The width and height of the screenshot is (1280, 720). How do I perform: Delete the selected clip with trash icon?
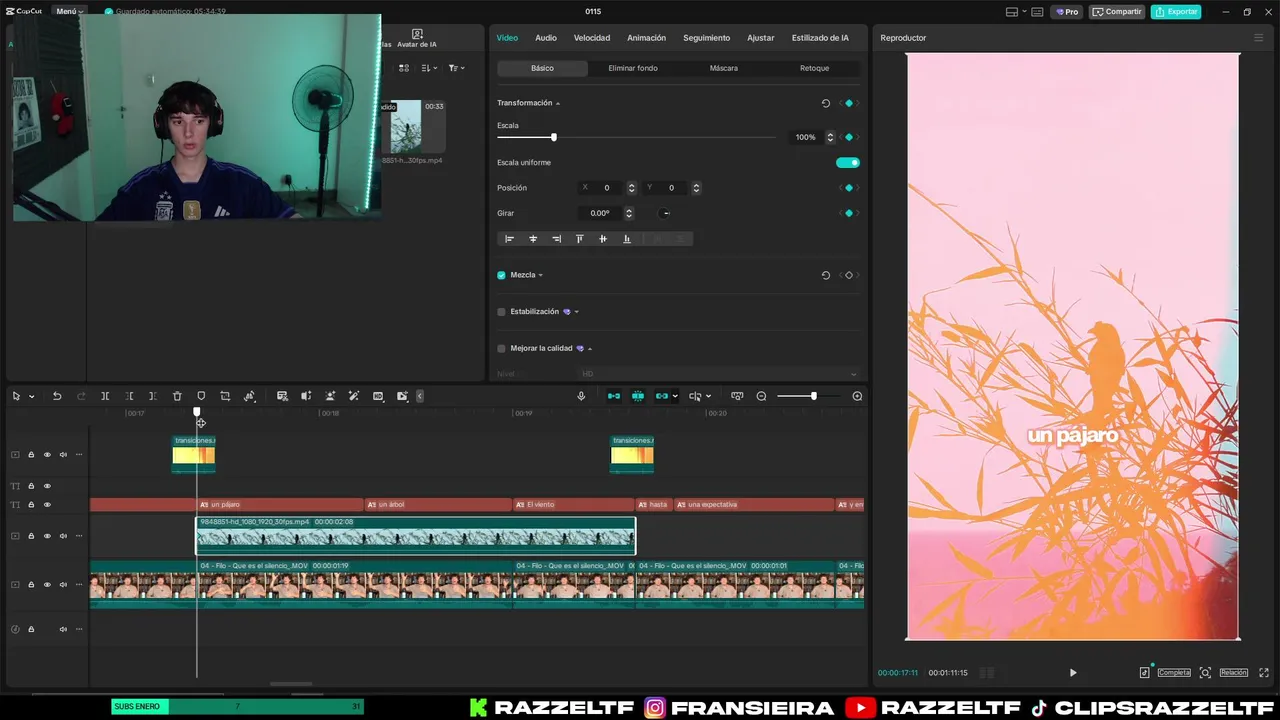[x=177, y=396]
